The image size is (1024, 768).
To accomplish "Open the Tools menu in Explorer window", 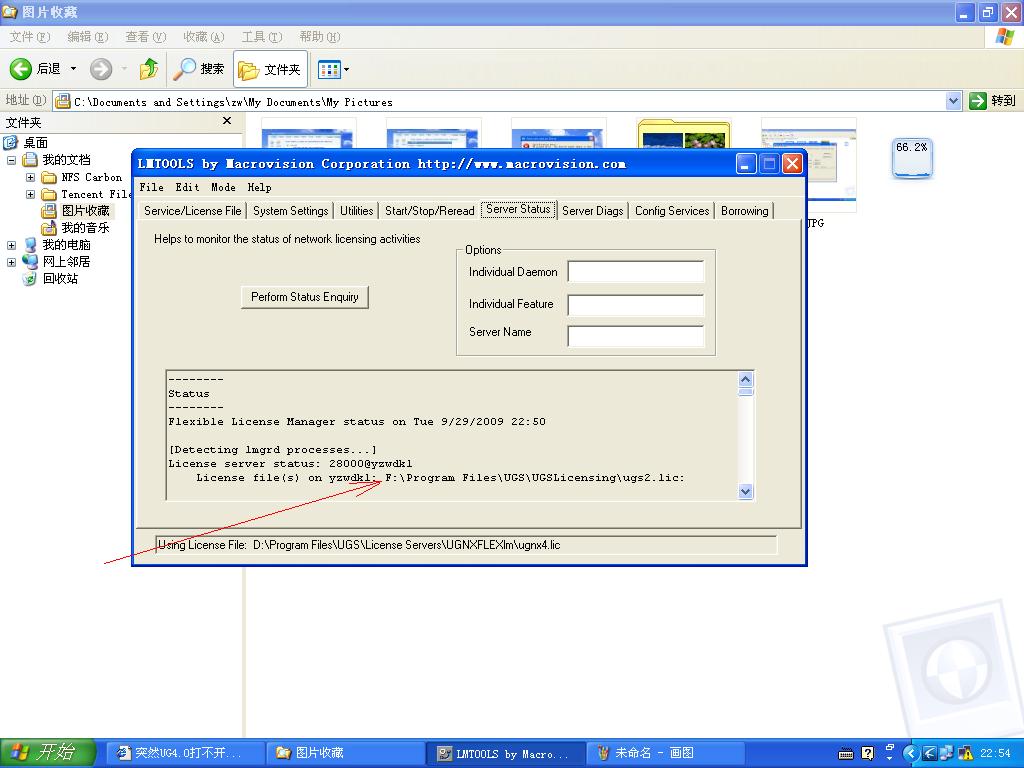I will click(262, 37).
